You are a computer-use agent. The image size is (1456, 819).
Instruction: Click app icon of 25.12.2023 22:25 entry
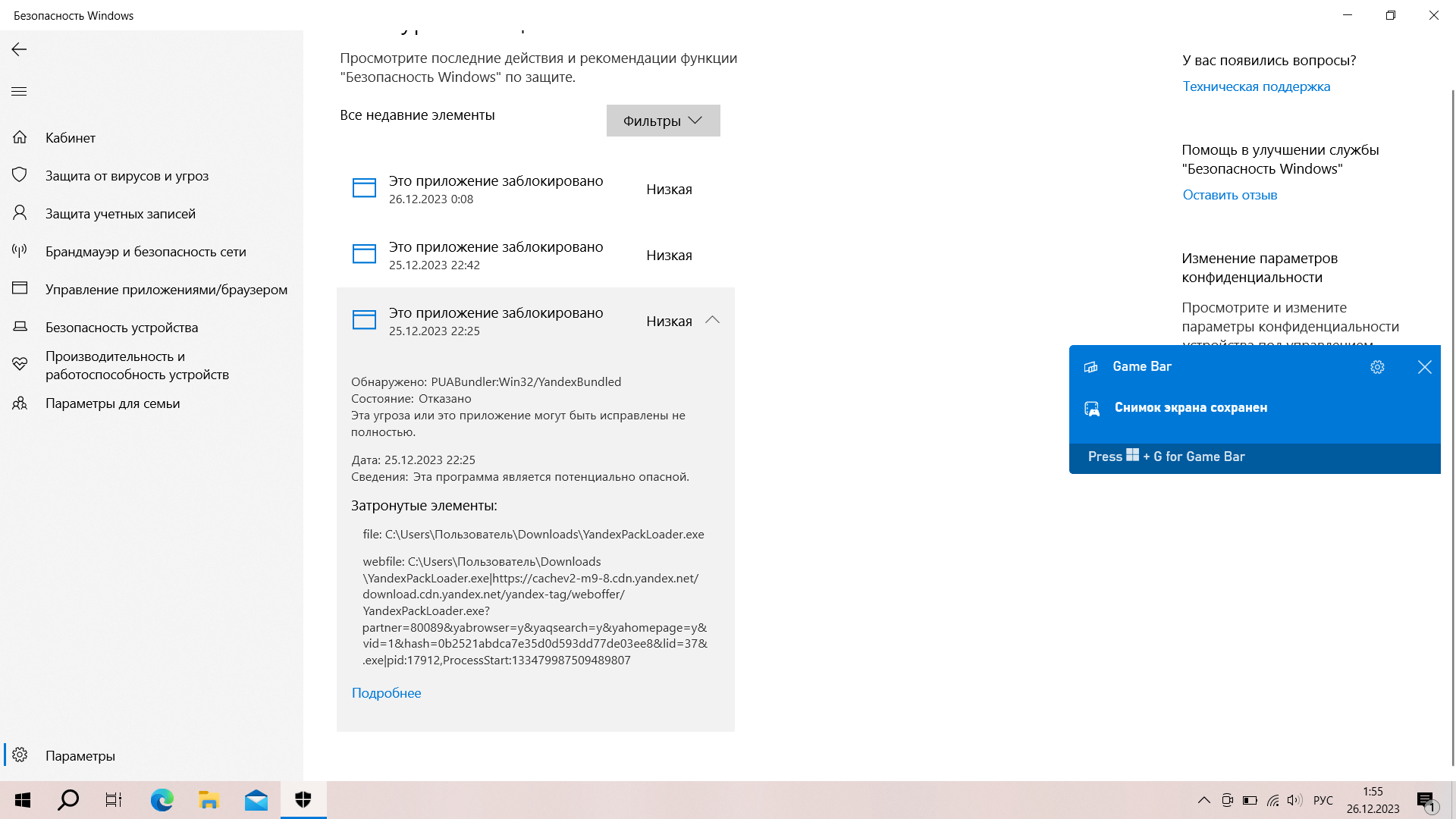tap(364, 320)
